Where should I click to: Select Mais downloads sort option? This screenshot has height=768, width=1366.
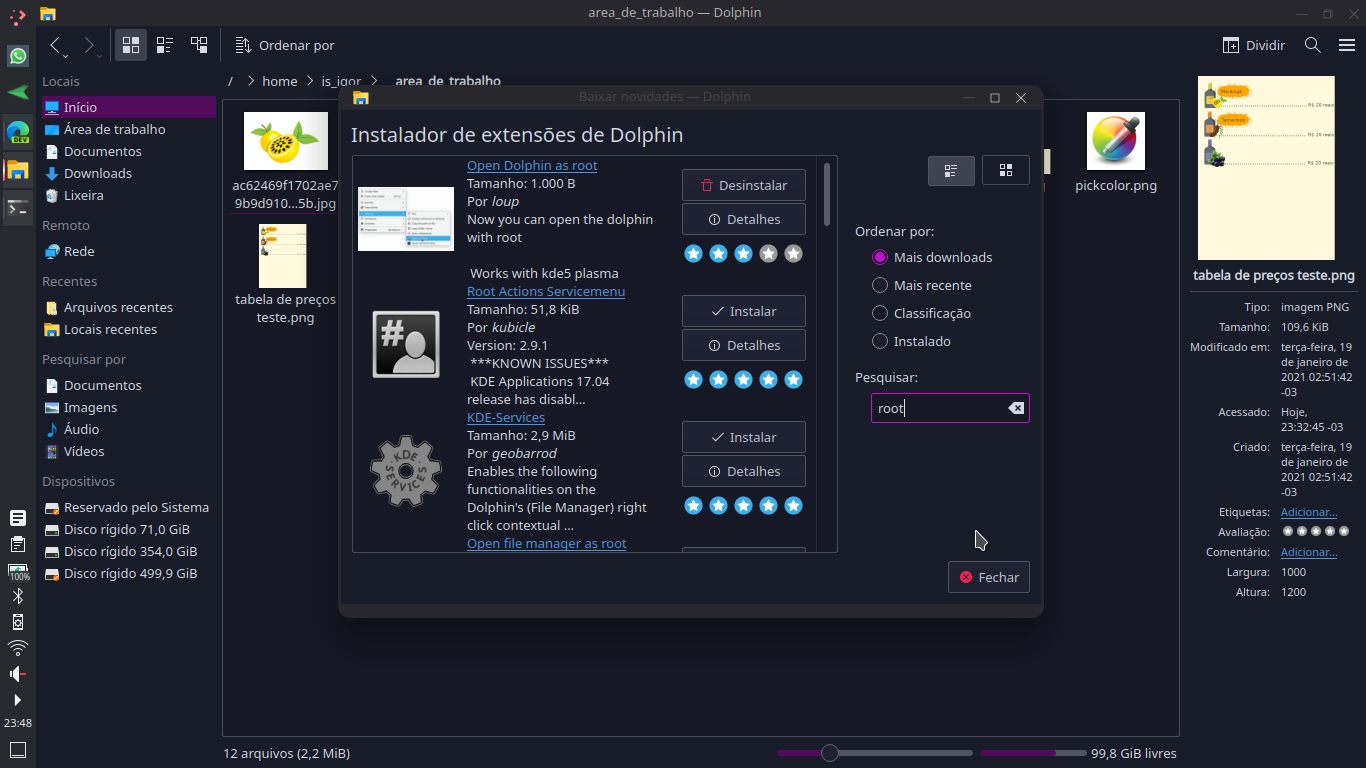(932, 257)
